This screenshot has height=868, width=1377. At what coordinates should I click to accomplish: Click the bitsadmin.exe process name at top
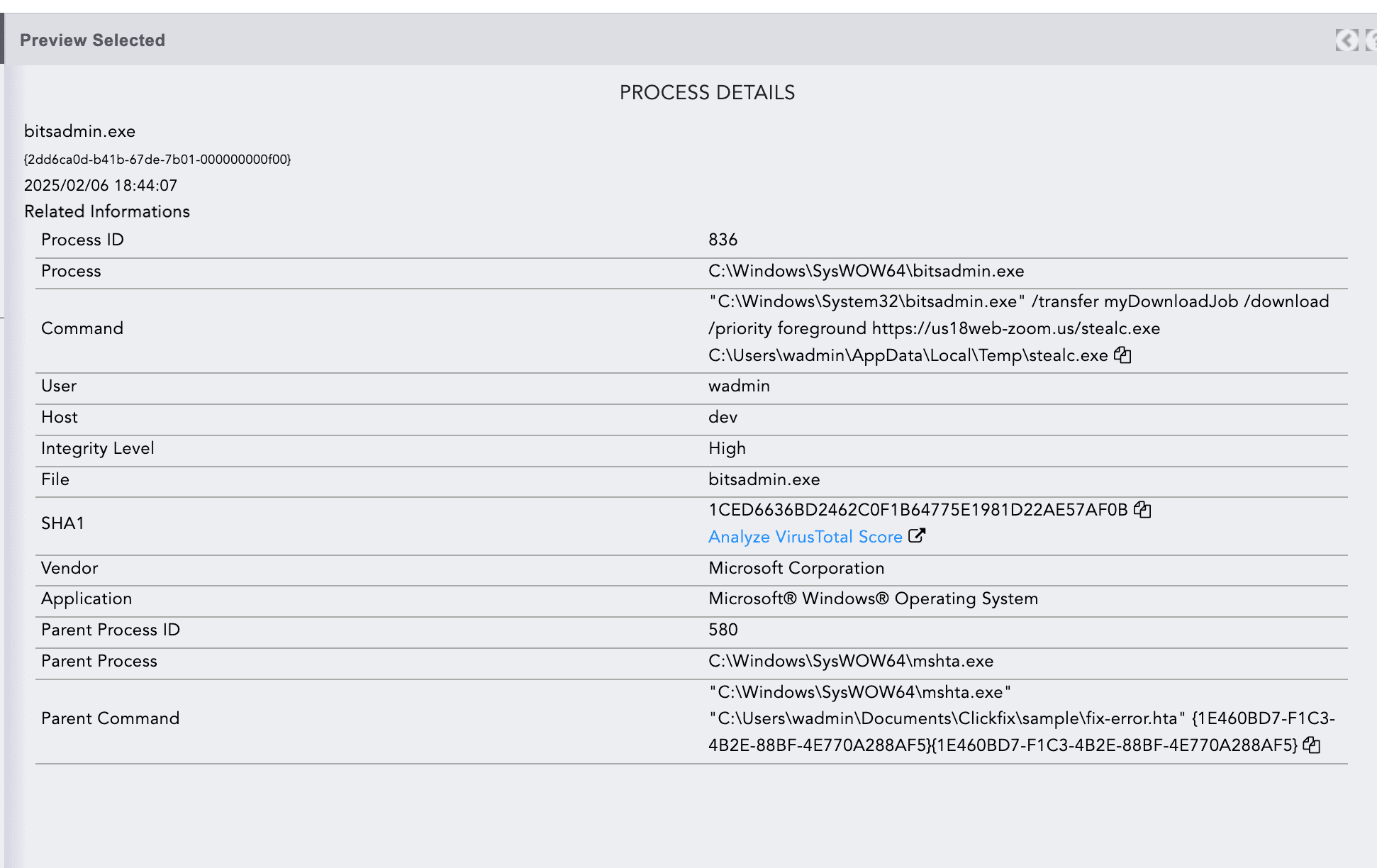[x=79, y=131]
